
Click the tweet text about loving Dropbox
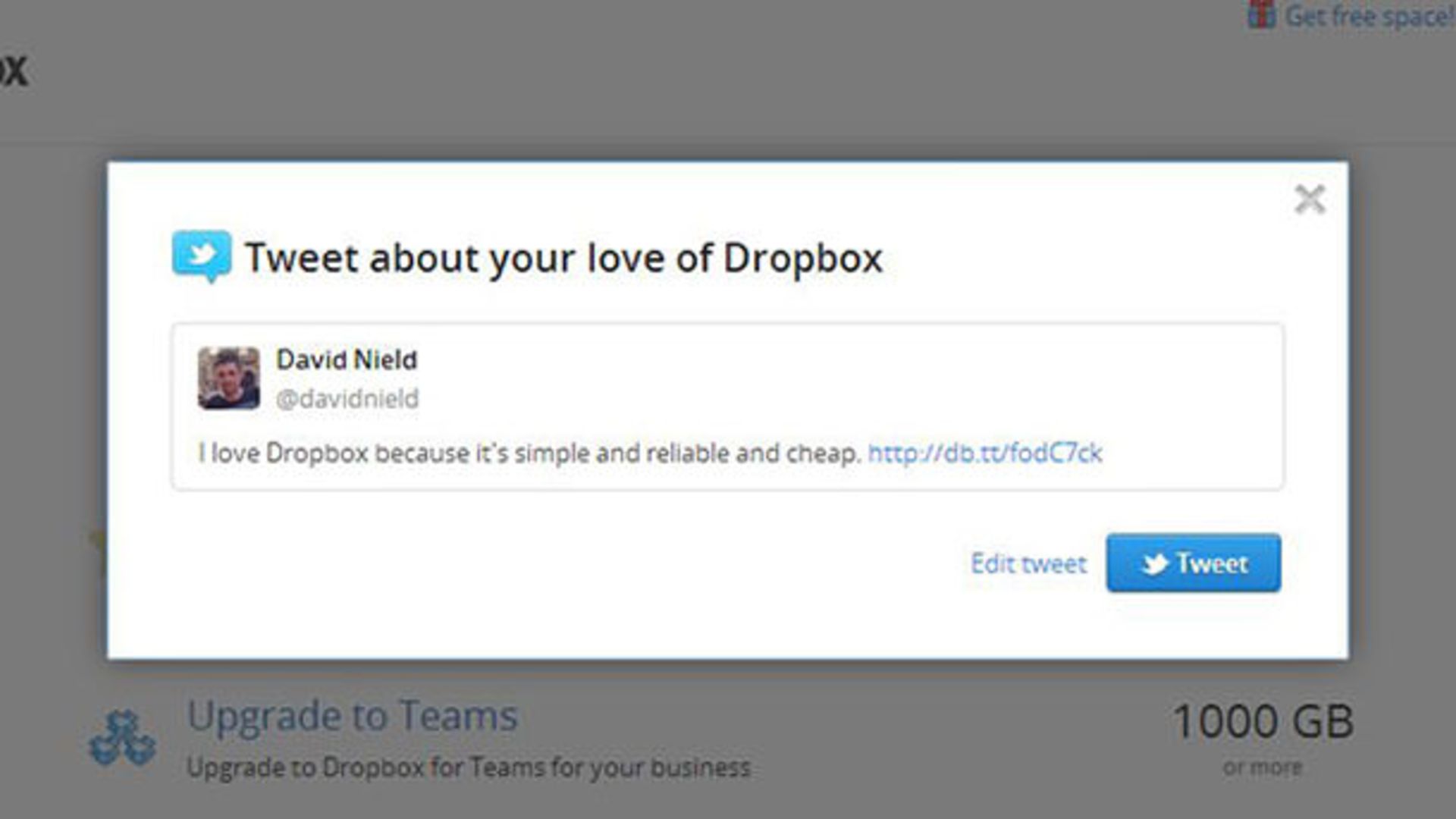click(x=529, y=453)
